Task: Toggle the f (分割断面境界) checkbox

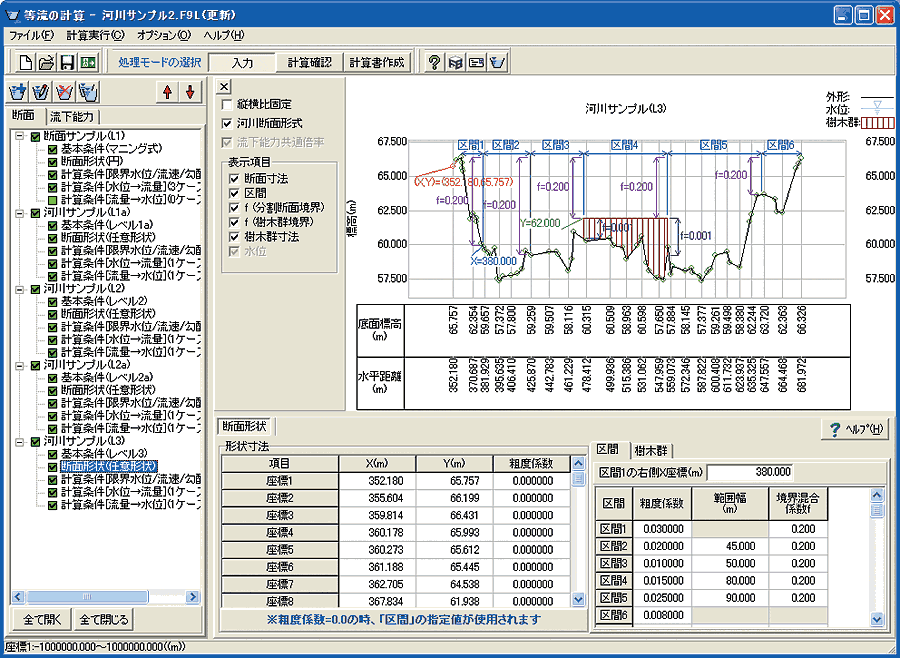Action: [x=234, y=208]
